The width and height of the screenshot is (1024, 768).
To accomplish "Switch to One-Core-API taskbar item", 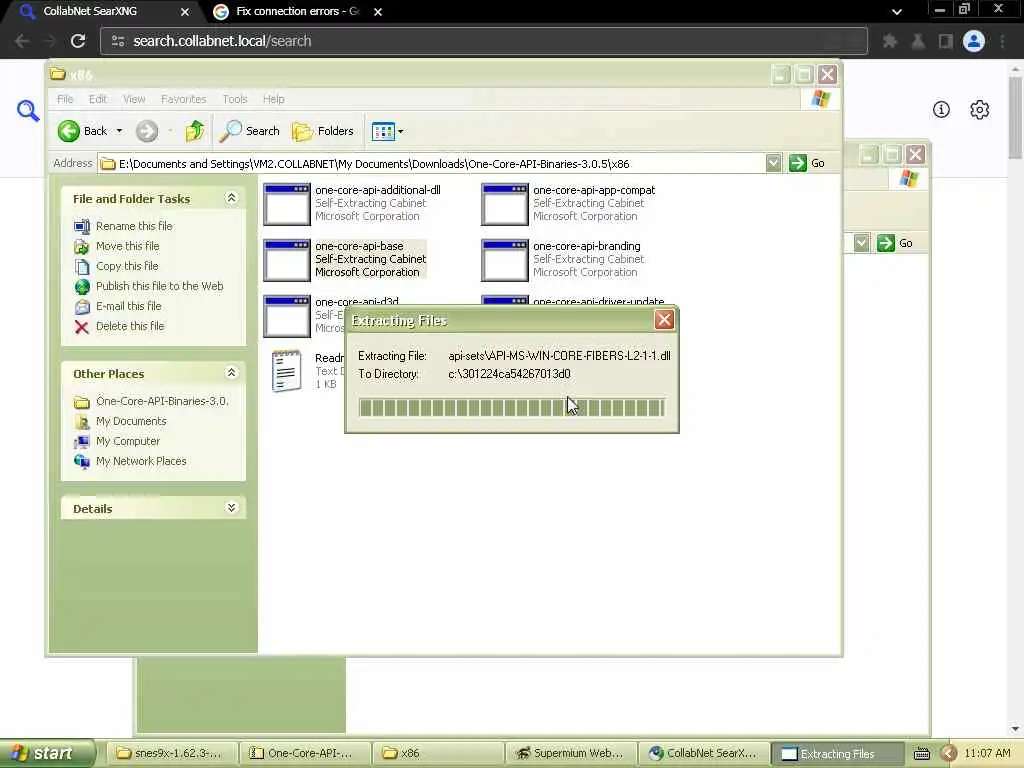I will tap(304, 753).
